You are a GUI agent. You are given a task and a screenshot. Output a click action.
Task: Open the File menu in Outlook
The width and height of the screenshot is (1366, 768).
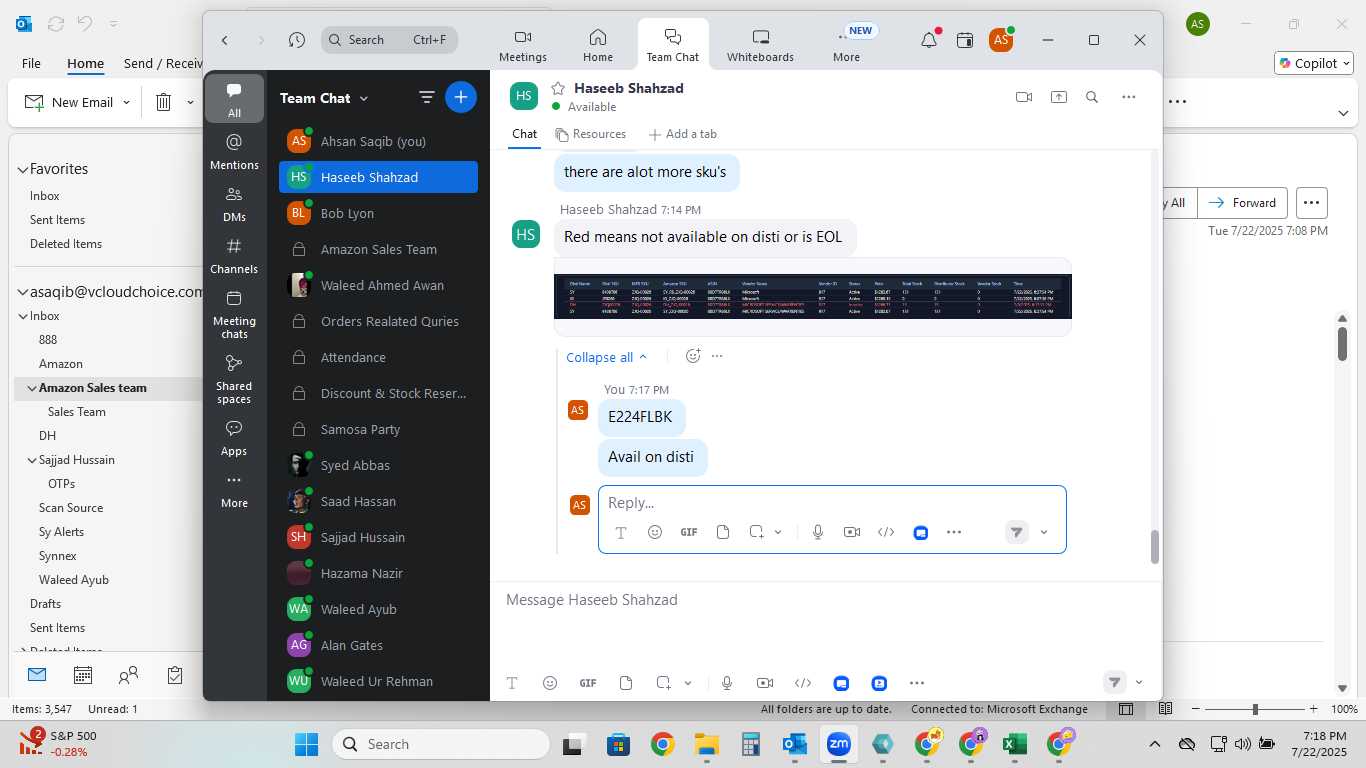[31, 63]
